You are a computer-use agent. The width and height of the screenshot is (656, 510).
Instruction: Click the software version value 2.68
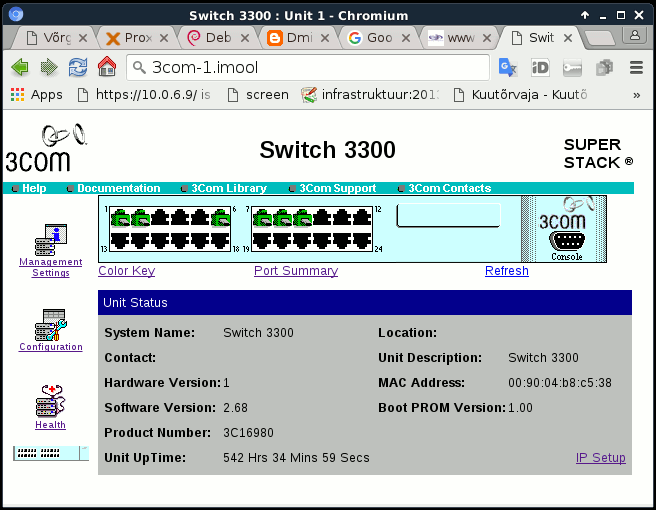tap(235, 408)
